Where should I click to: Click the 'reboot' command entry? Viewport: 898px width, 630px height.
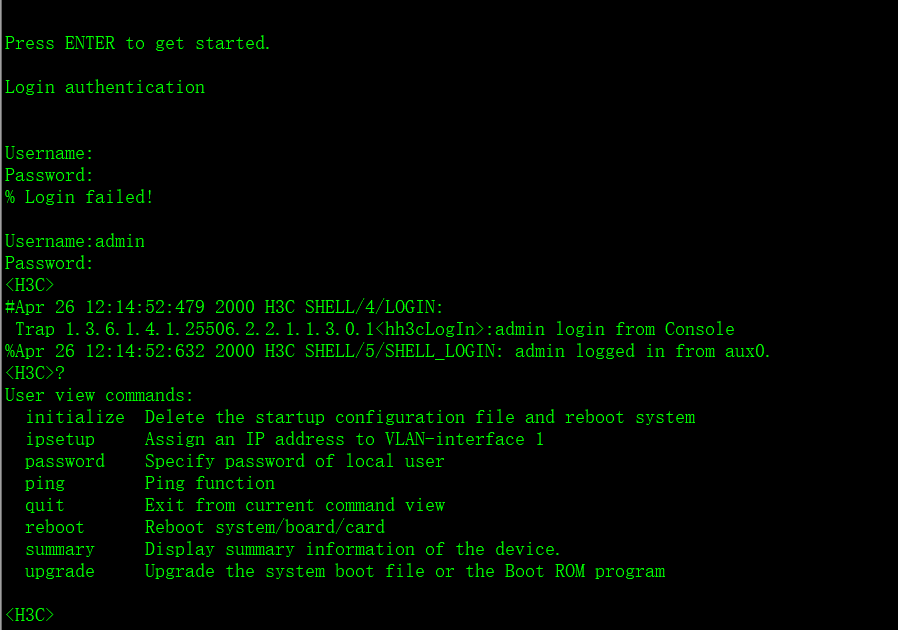click(x=55, y=527)
